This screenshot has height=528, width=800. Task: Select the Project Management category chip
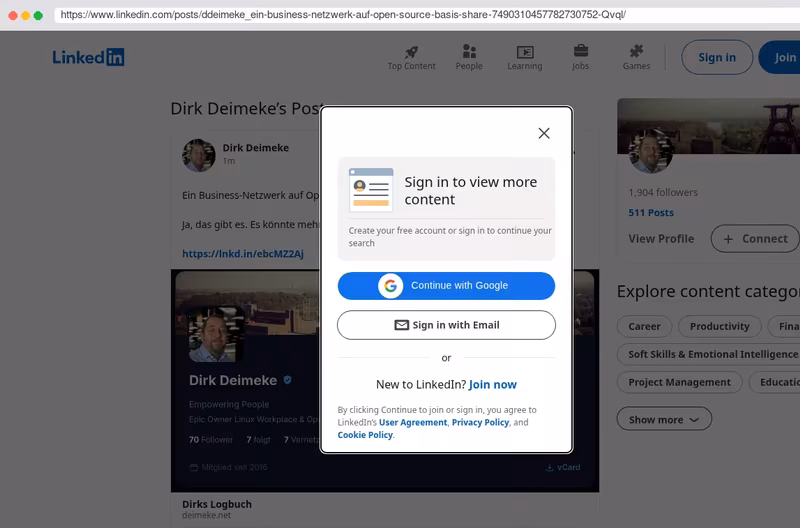pos(679,383)
